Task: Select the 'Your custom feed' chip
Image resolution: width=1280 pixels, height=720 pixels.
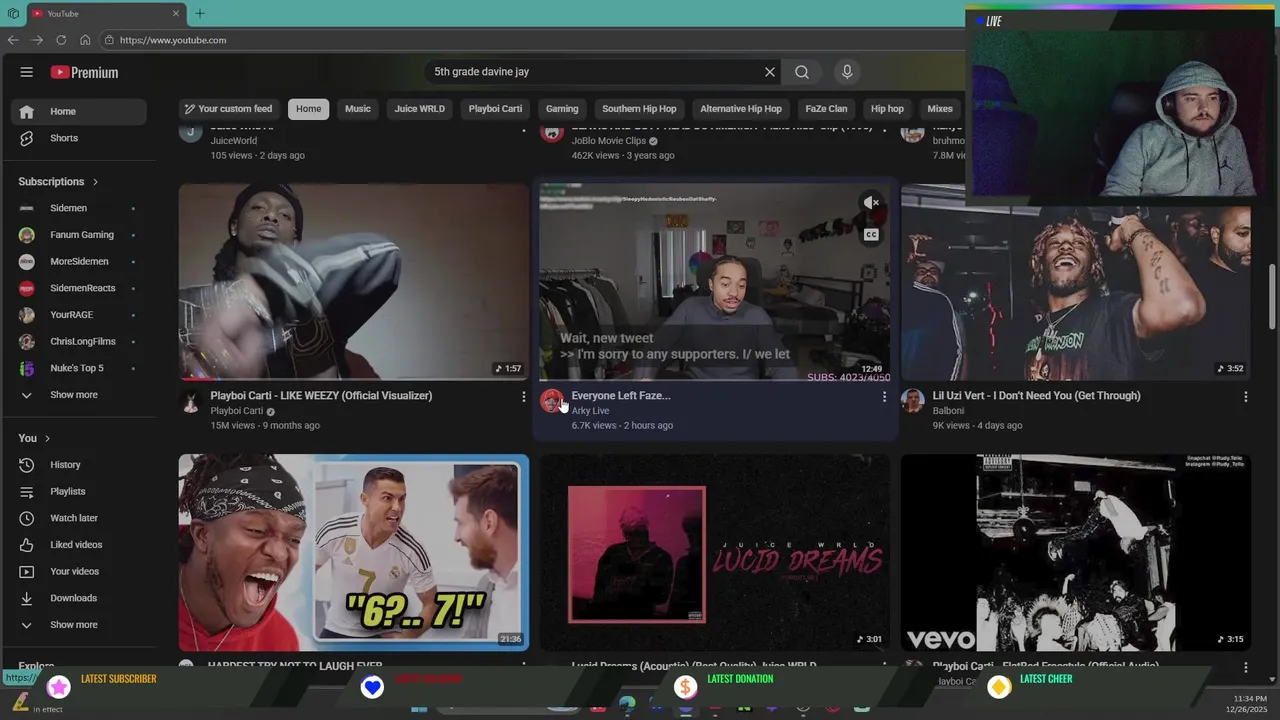Action: [229, 109]
